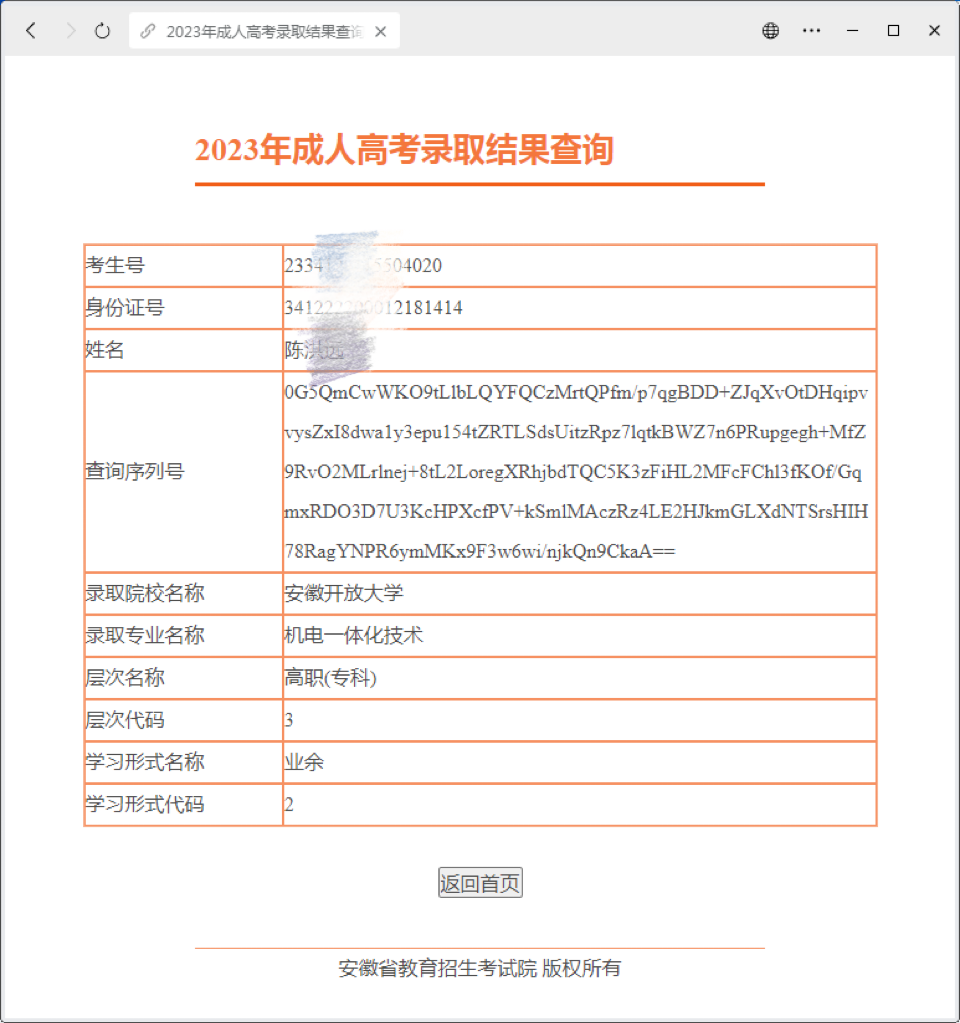Click the 考生号 number value
960x1023 pixels.
click(x=364, y=266)
